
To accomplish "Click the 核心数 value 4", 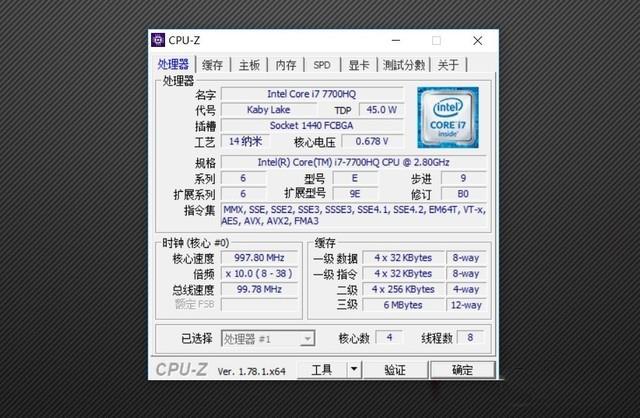I will coord(389,337).
